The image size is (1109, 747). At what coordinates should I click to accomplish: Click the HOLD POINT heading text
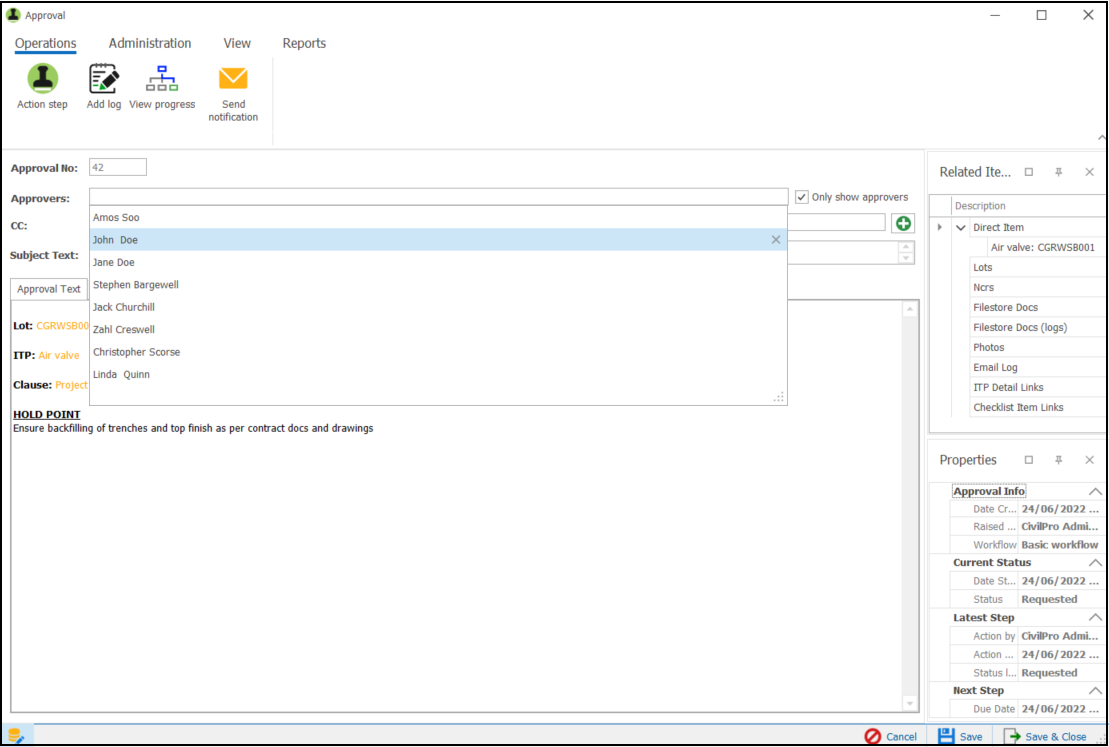[47, 415]
